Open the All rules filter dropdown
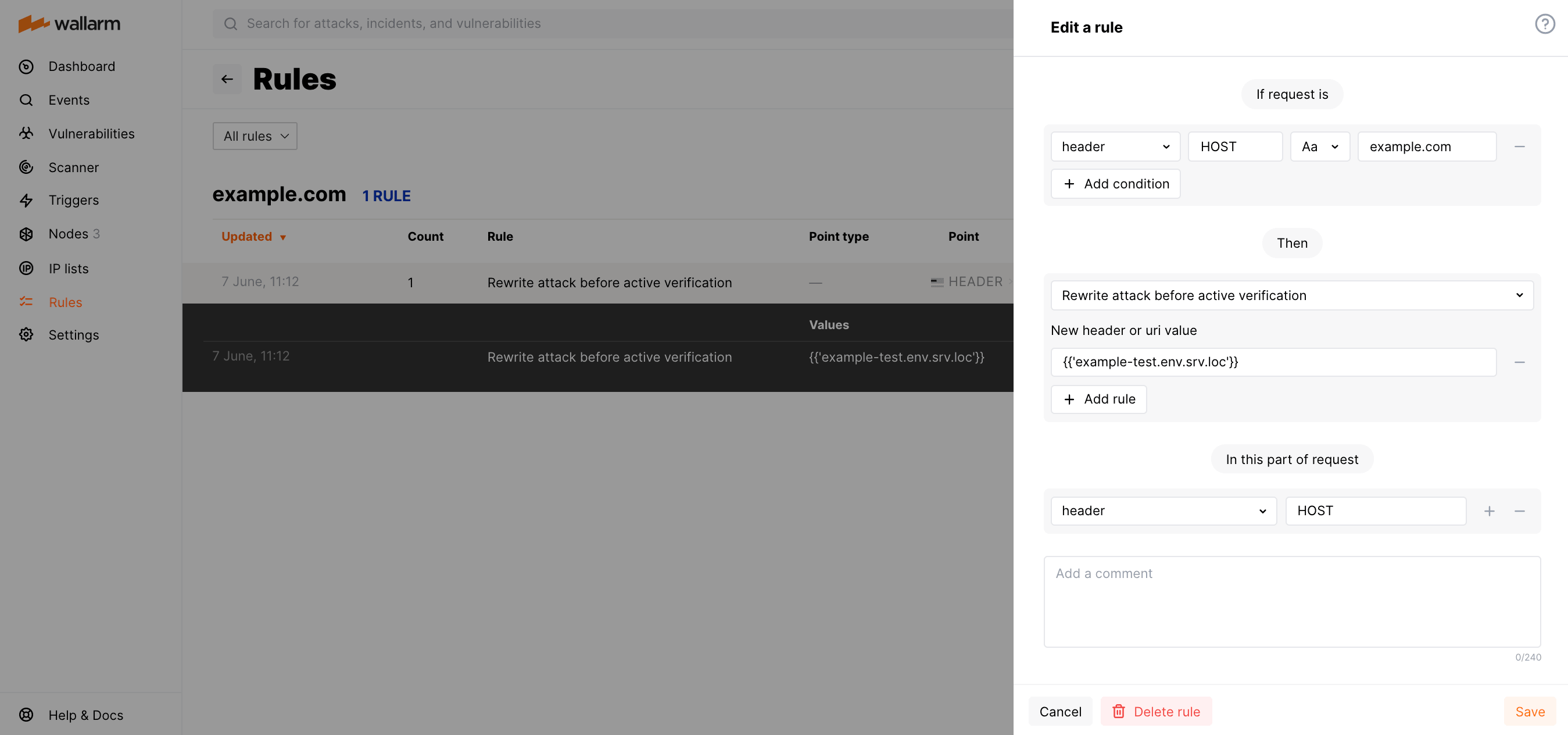1568x735 pixels. pyautogui.click(x=255, y=136)
